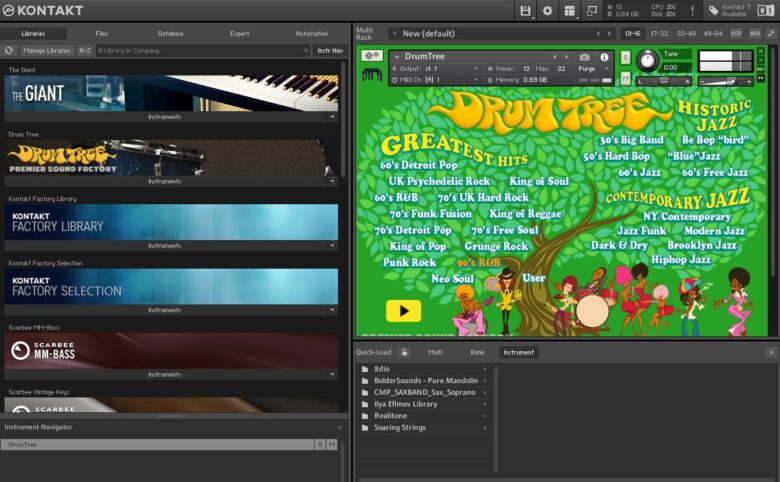Click Manage Libraries button
This screenshot has height=482, width=780.
tap(47, 50)
